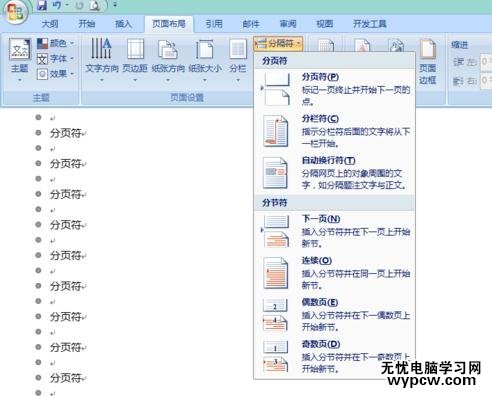
Task: Switch to the 开发工具 tab
Action: (x=370, y=24)
